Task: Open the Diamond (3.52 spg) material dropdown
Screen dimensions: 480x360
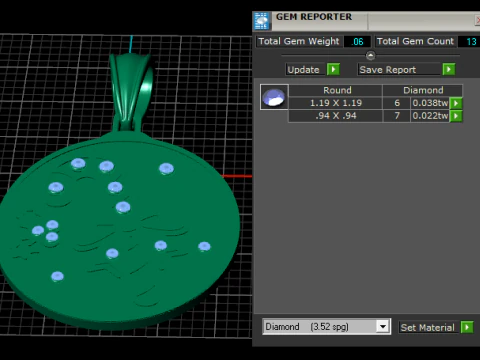Action: (383, 326)
